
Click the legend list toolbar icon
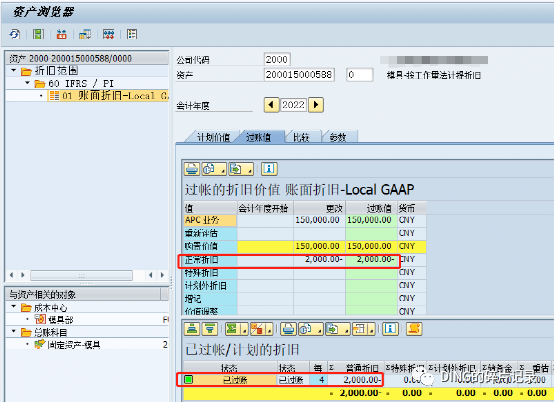click(132, 34)
